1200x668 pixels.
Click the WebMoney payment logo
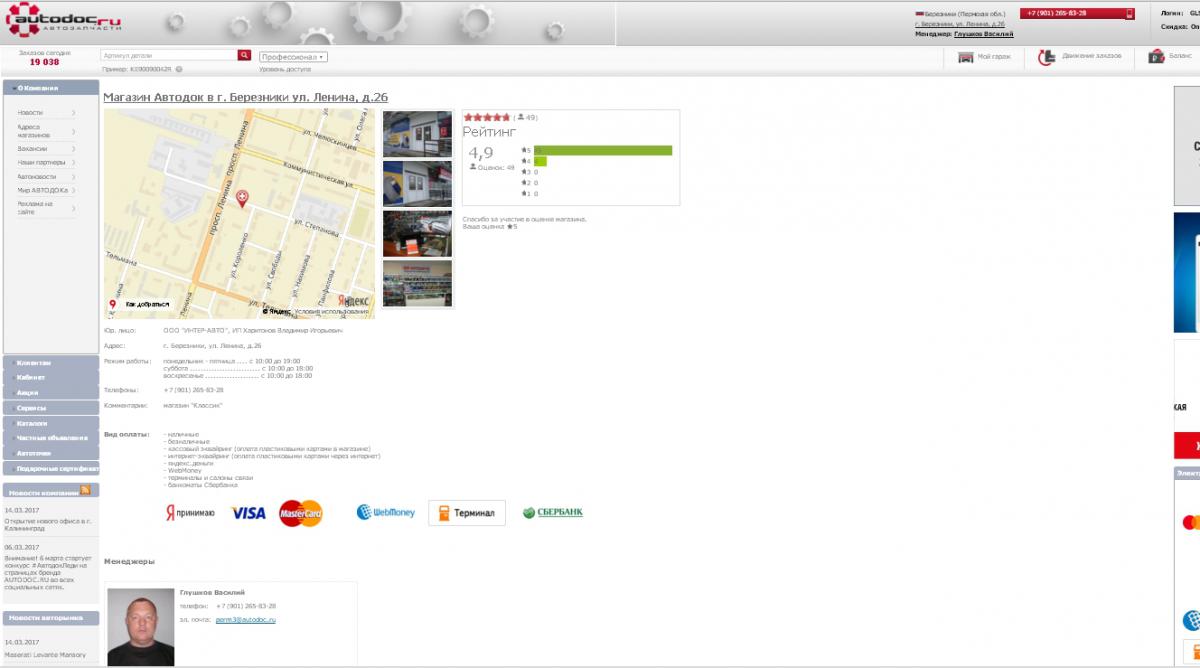point(386,512)
